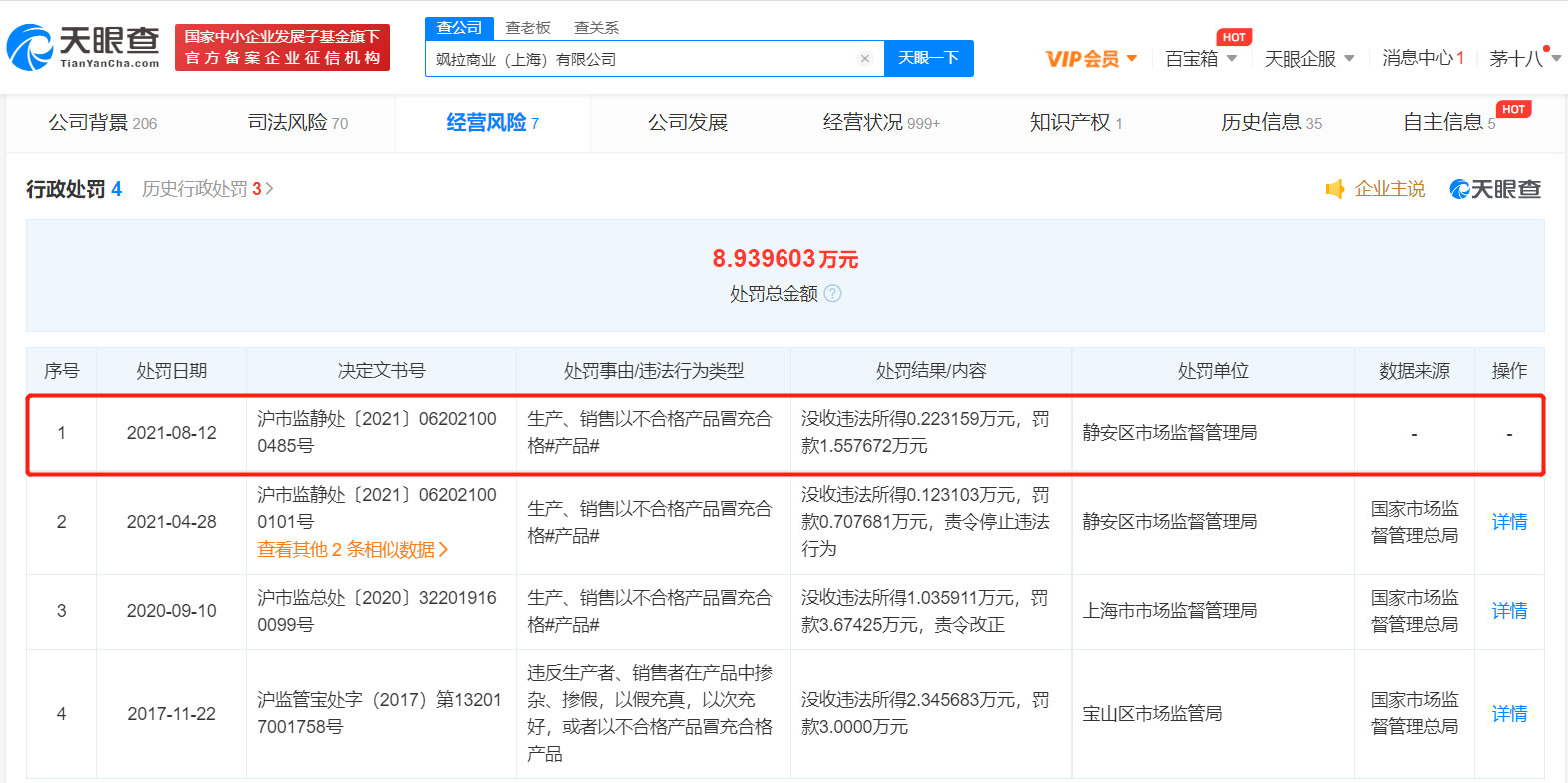1568x783 pixels.
Task: Open 详情 for the 2017-11-22 penalty
Action: (1509, 714)
